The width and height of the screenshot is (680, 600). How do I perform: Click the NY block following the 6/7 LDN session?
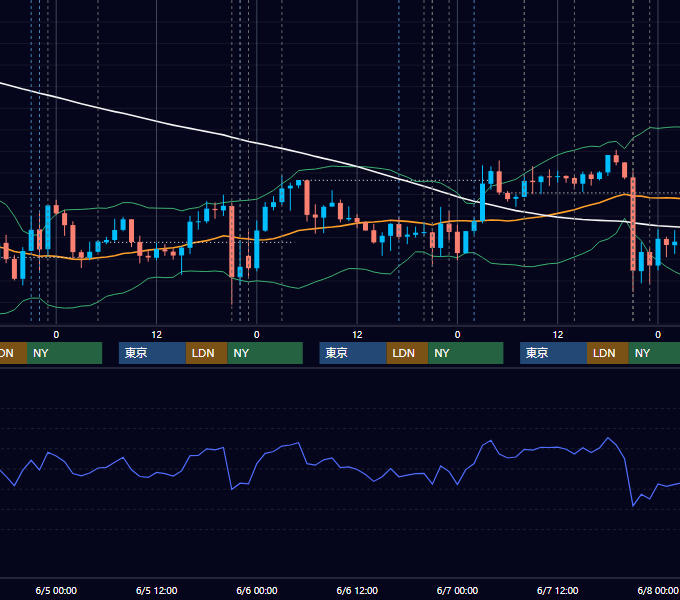click(x=654, y=353)
